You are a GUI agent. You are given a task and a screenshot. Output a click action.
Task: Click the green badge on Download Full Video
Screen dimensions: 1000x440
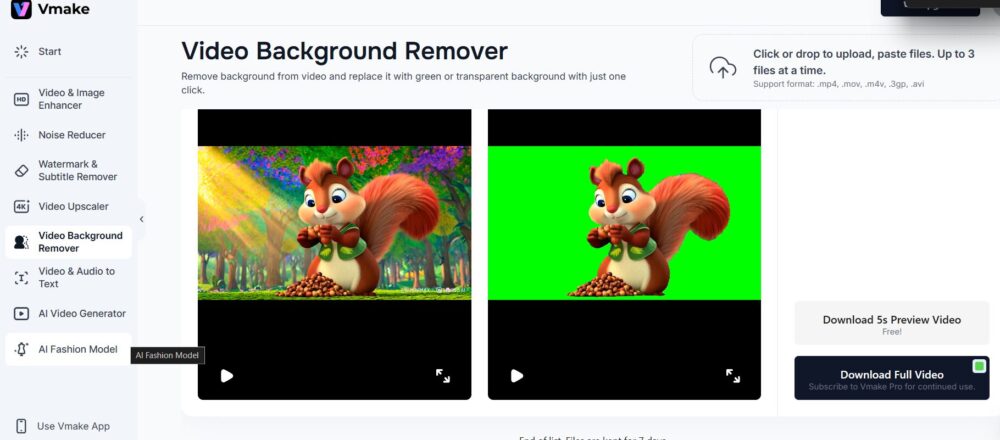tap(979, 366)
